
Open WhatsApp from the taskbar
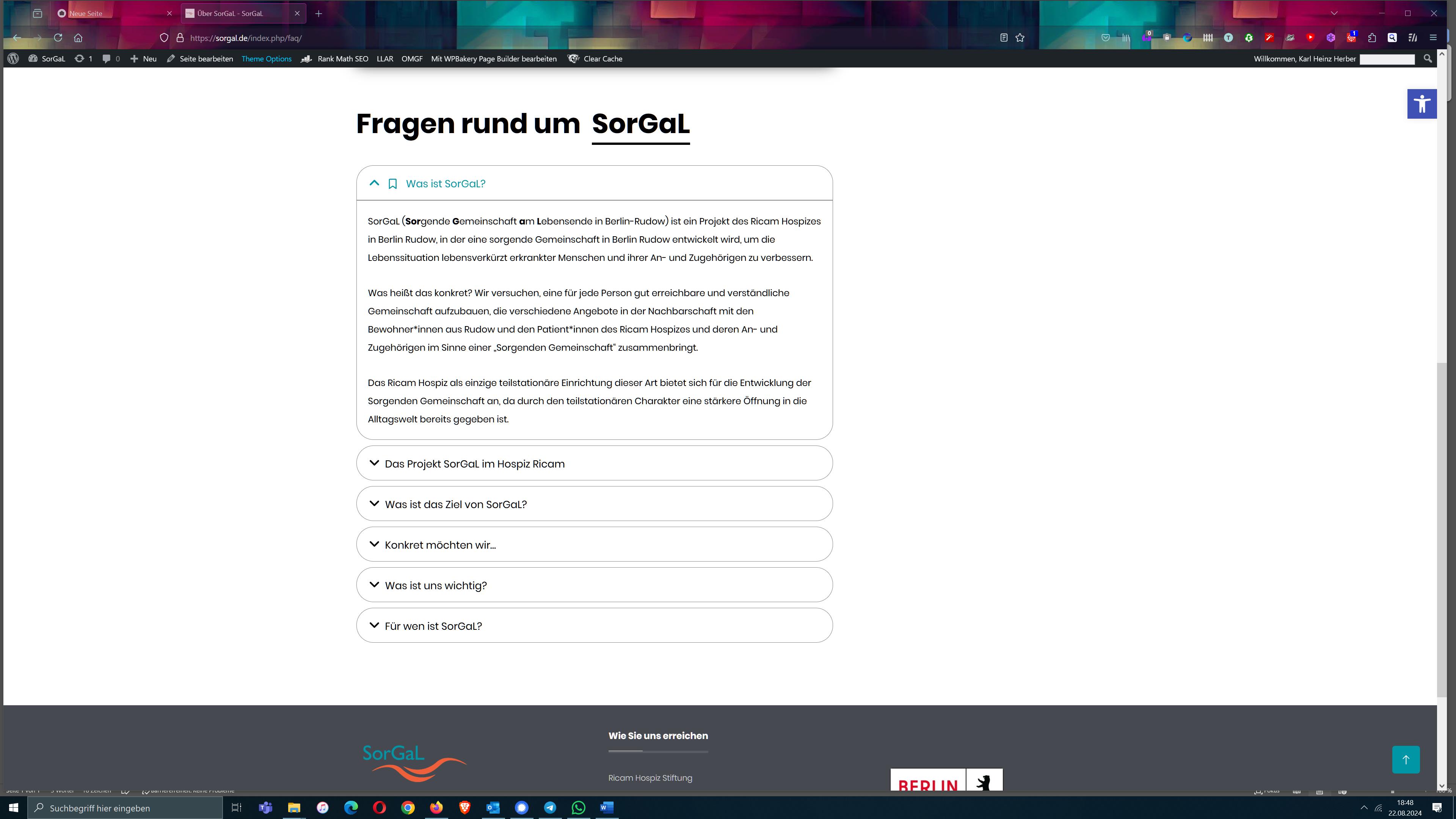[x=577, y=808]
